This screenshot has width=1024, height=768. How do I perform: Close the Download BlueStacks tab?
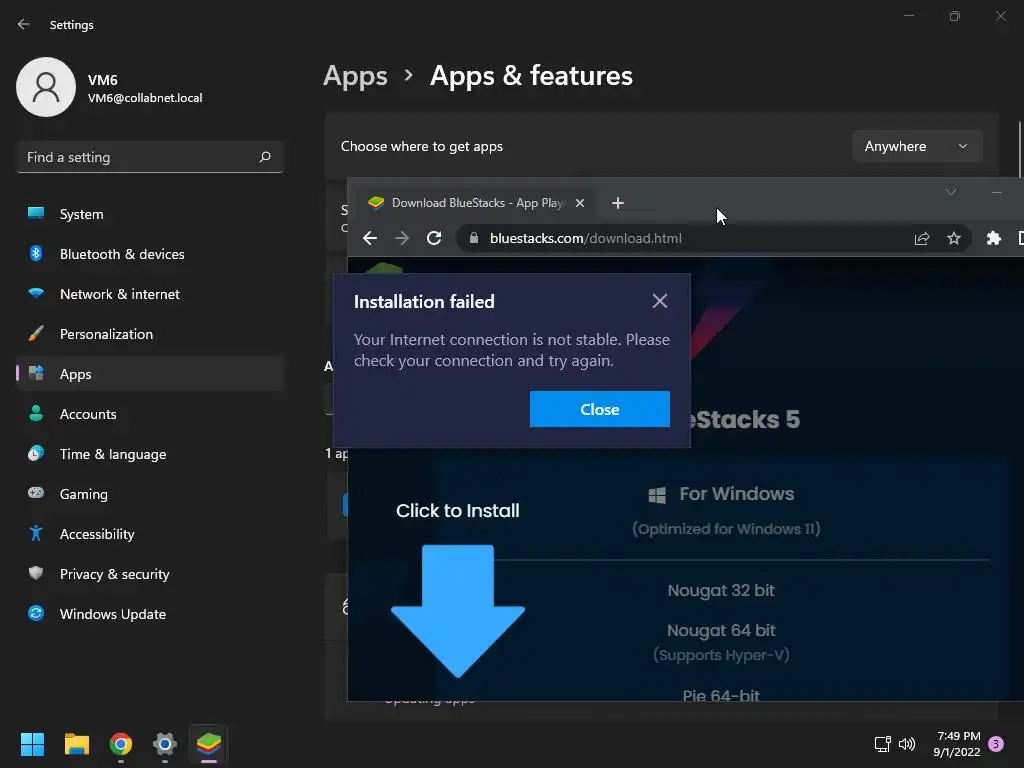579,203
